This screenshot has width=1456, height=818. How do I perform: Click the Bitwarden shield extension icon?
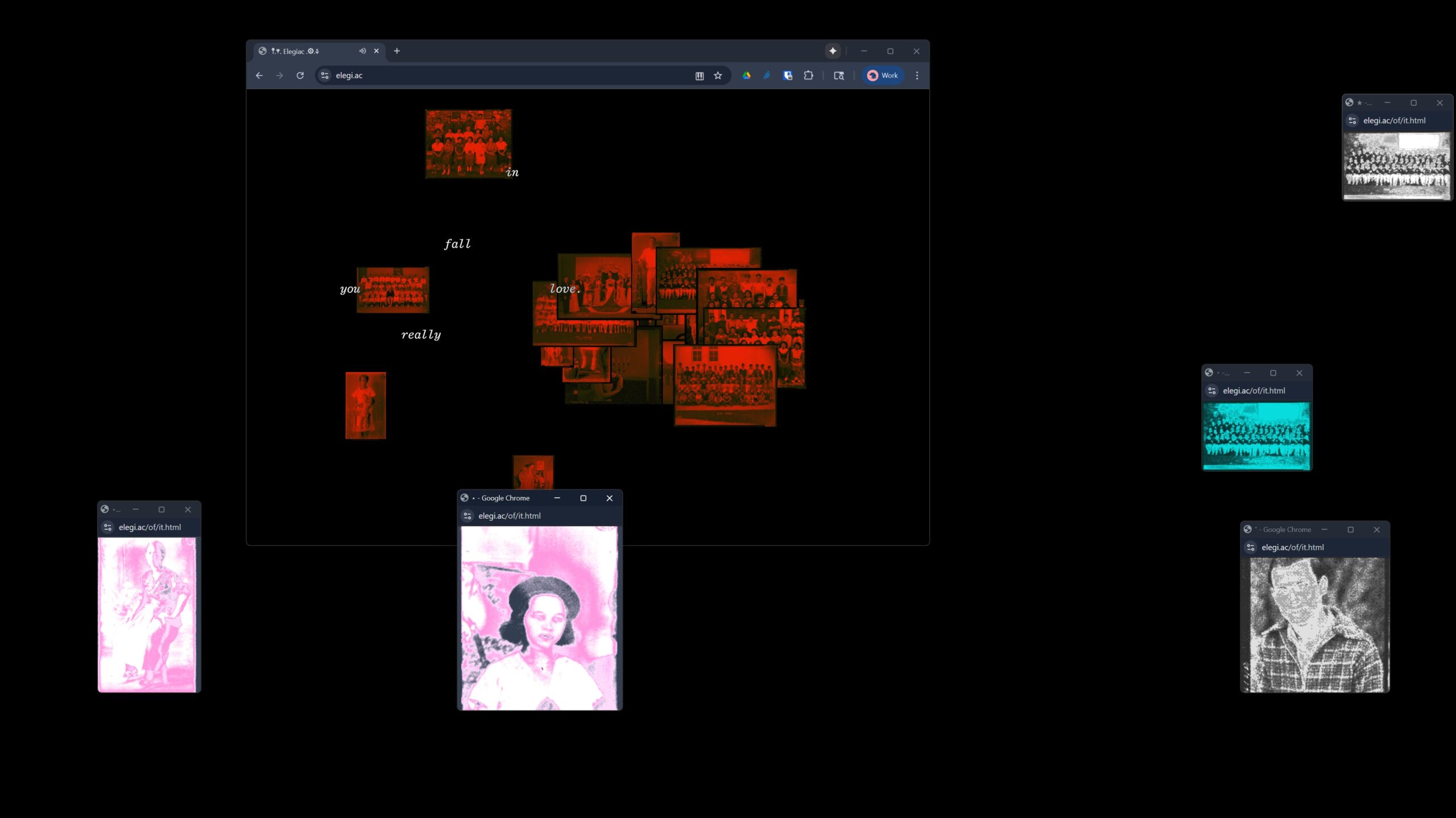pos(788,75)
